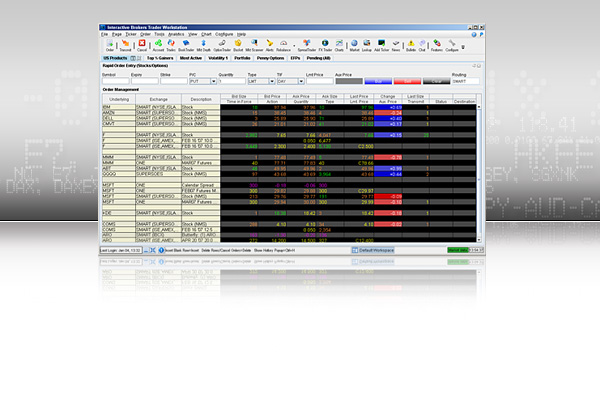Image resolution: width=600 pixels, height=400 pixels.
Task: Click the Strike input field
Action: click(x=174, y=81)
